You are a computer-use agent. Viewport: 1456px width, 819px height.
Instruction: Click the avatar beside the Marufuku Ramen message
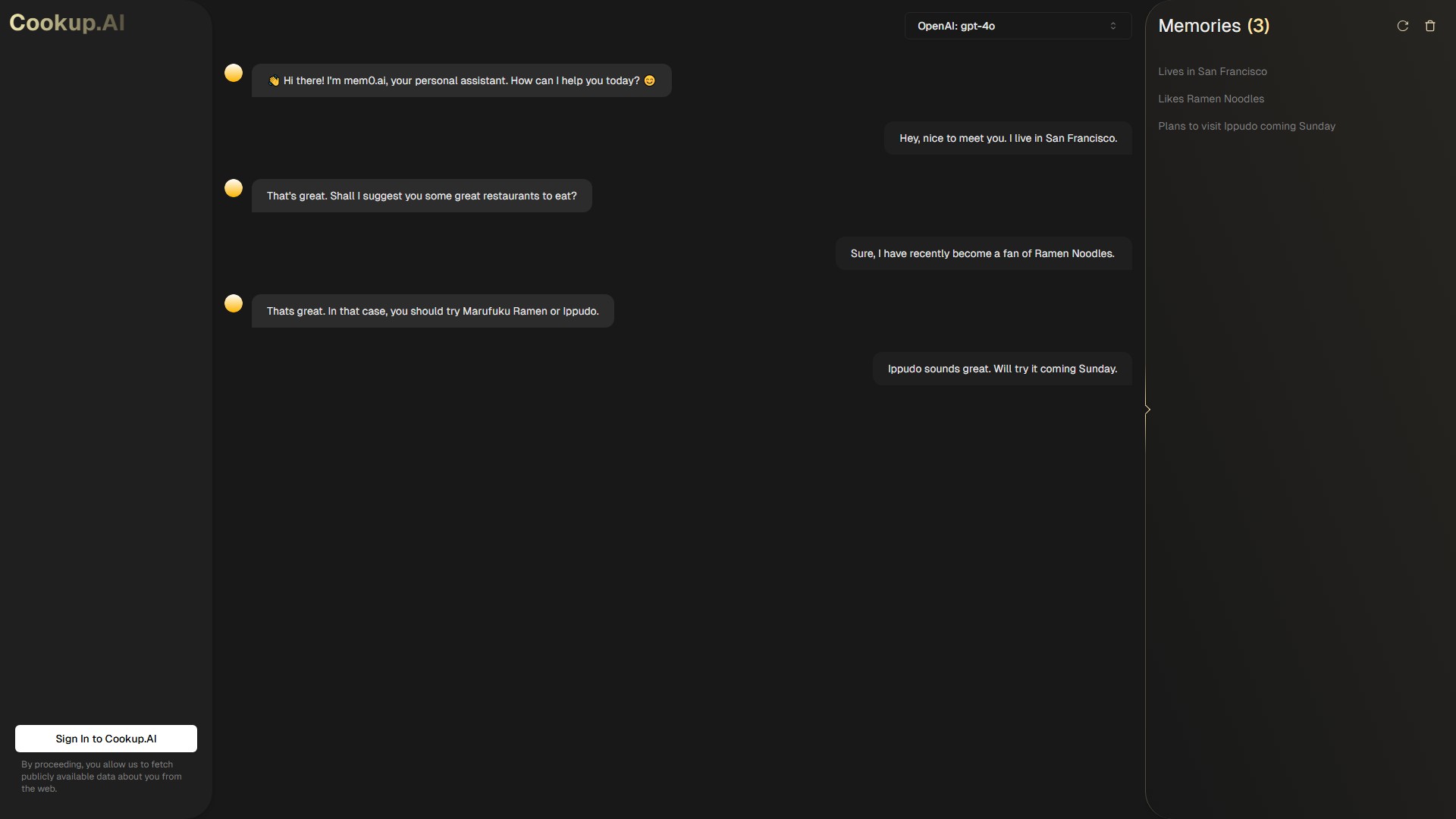(234, 303)
